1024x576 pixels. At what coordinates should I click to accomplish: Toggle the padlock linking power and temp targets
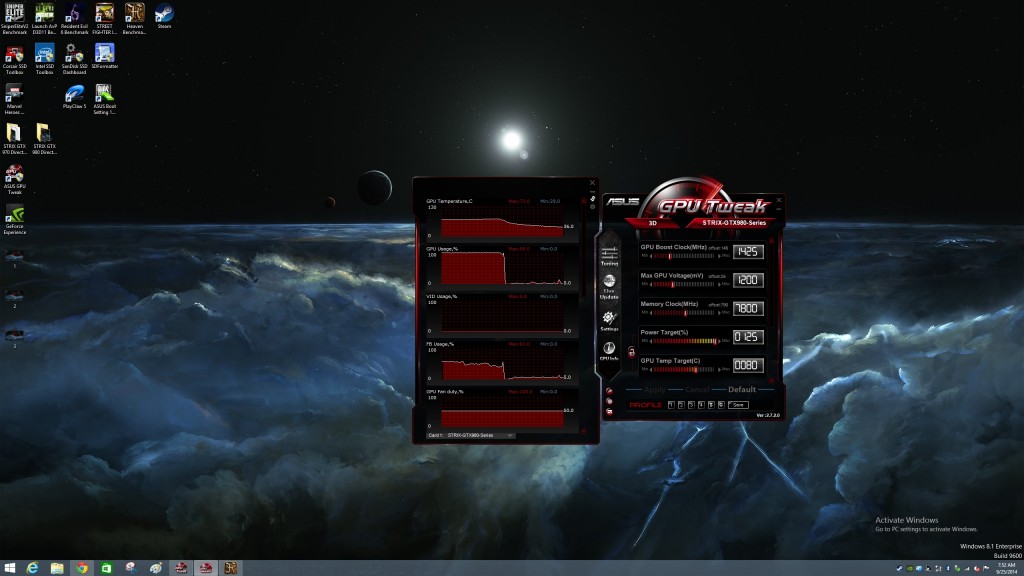click(632, 352)
